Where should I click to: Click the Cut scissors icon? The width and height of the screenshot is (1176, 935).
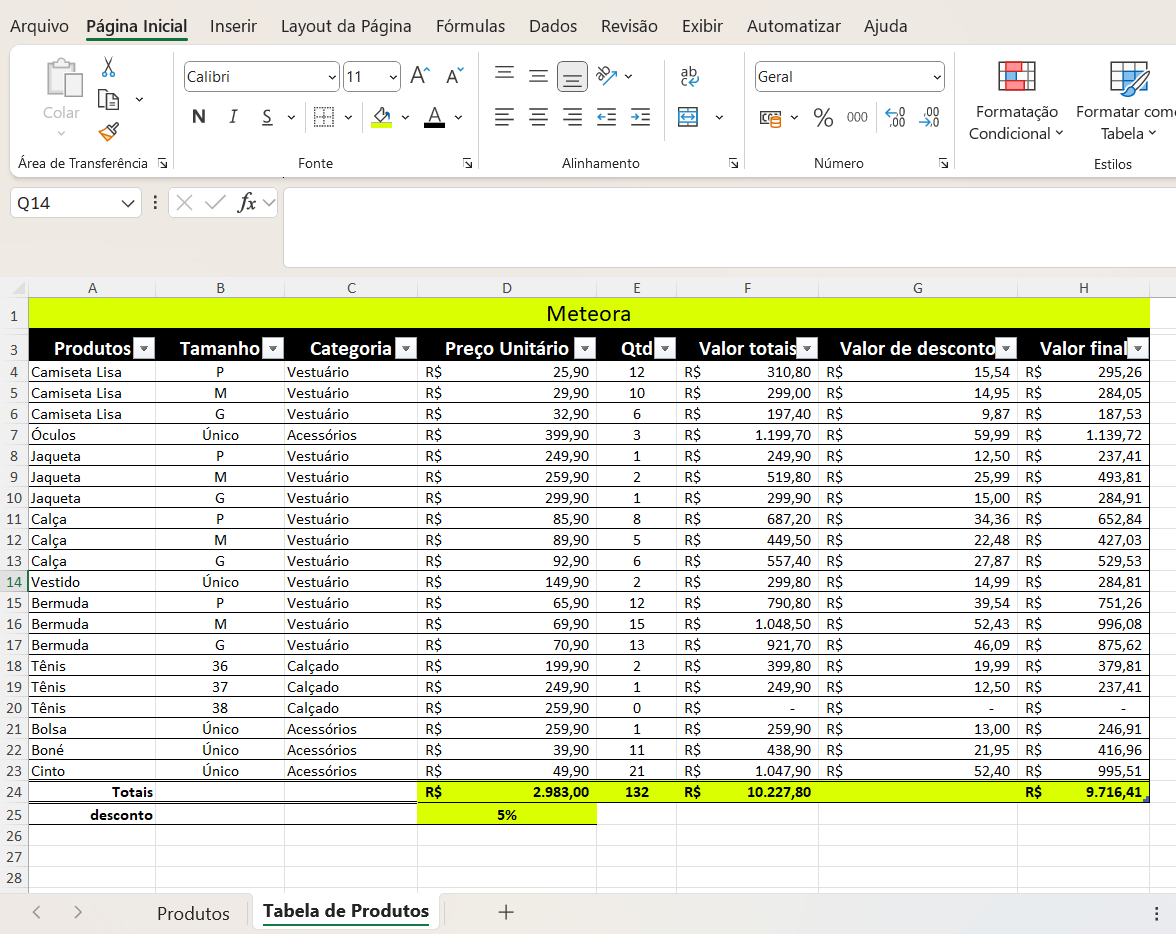click(109, 67)
